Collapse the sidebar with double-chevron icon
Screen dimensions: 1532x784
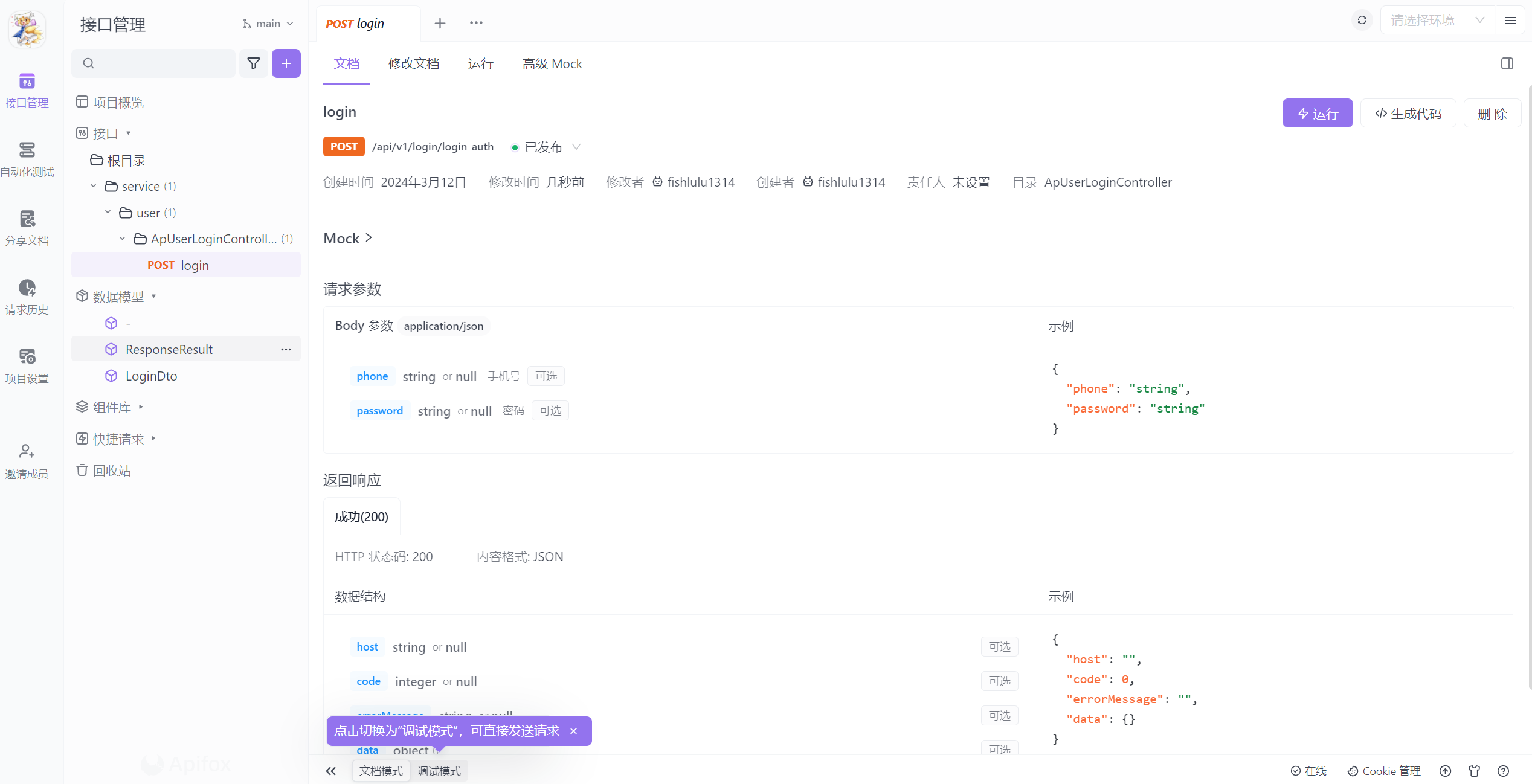coord(330,771)
